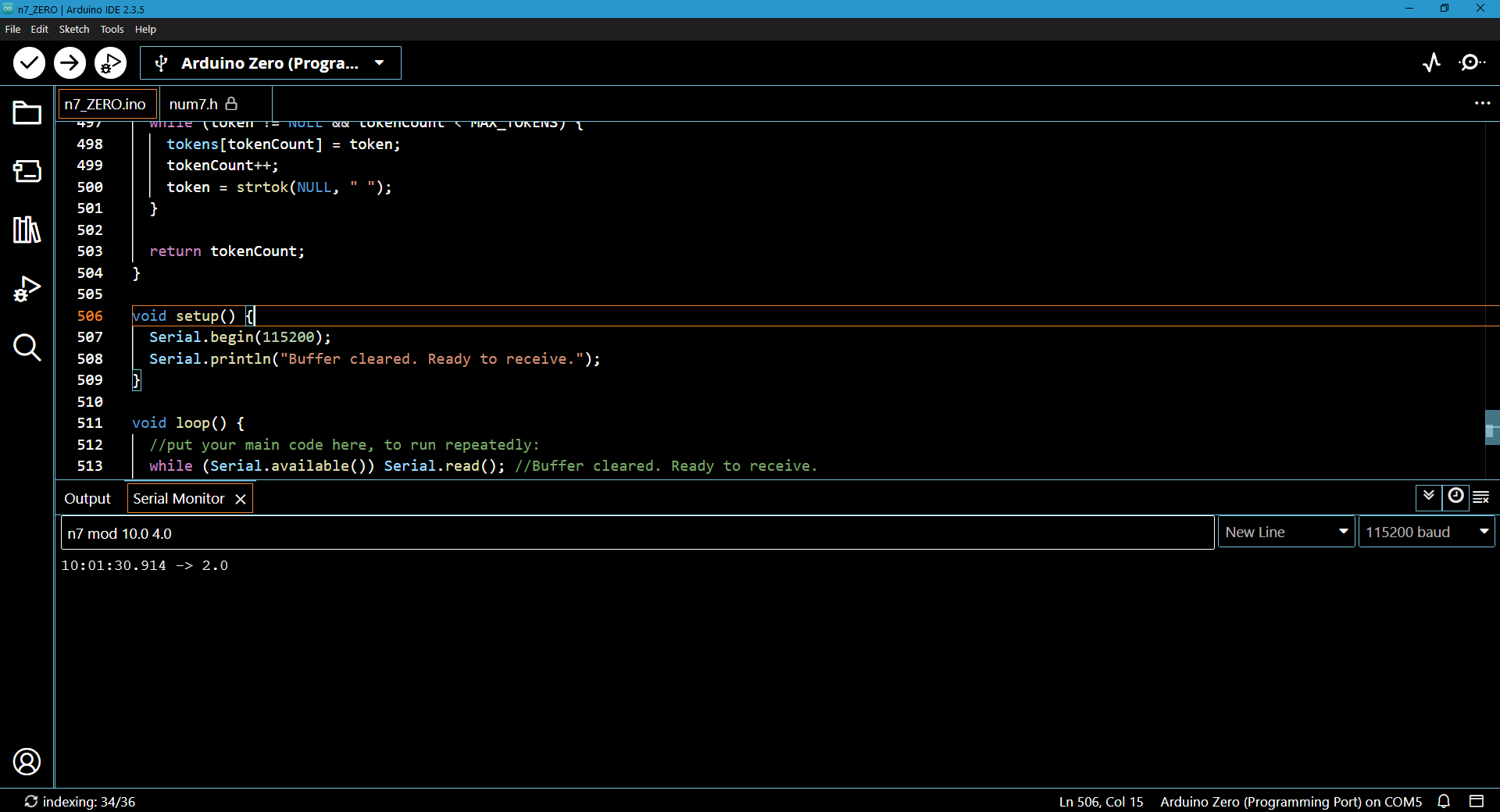Open the 115200 baud rate dropdown

point(1426,532)
